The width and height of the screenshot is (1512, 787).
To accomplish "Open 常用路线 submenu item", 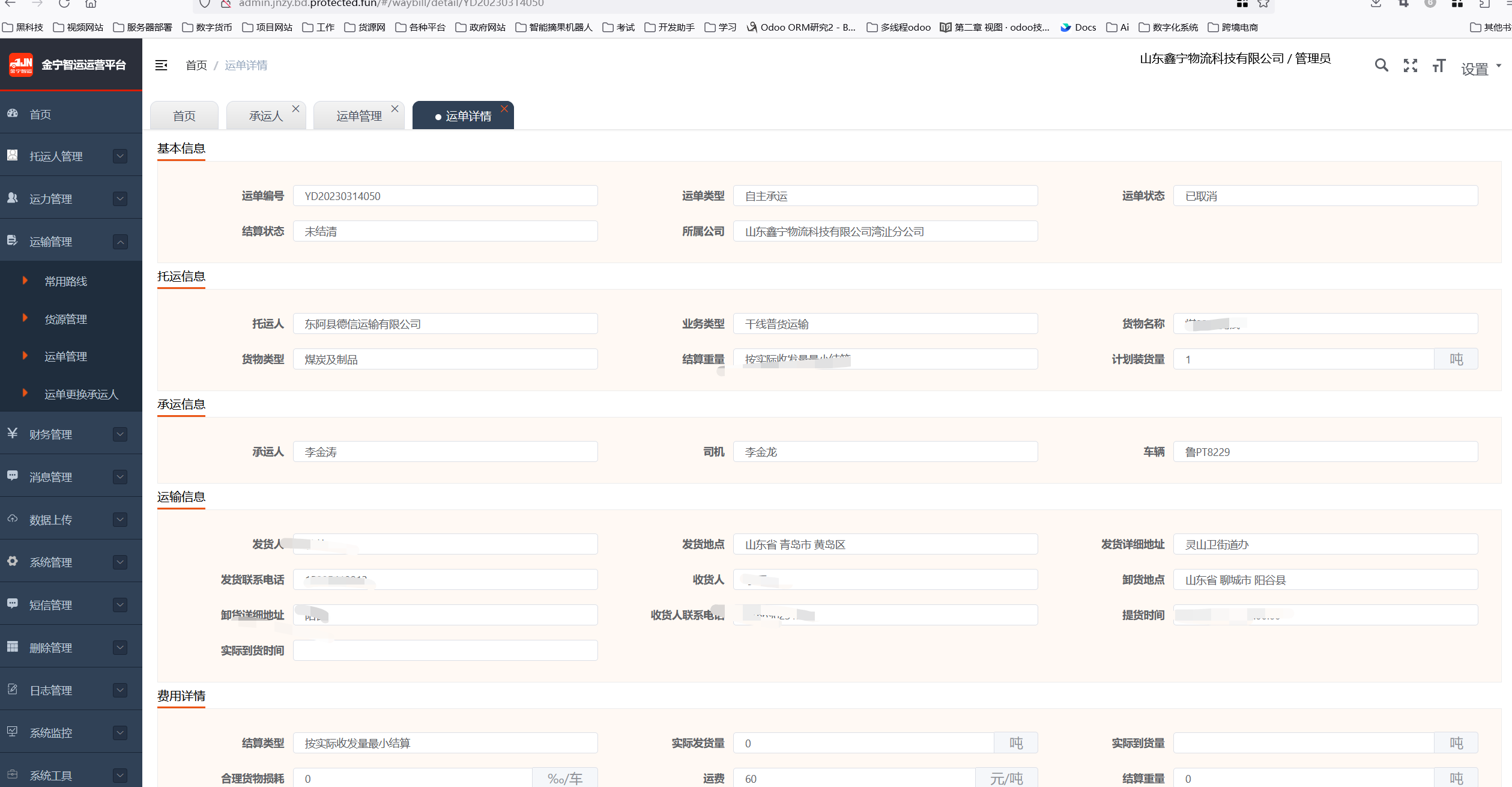I will click(66, 281).
